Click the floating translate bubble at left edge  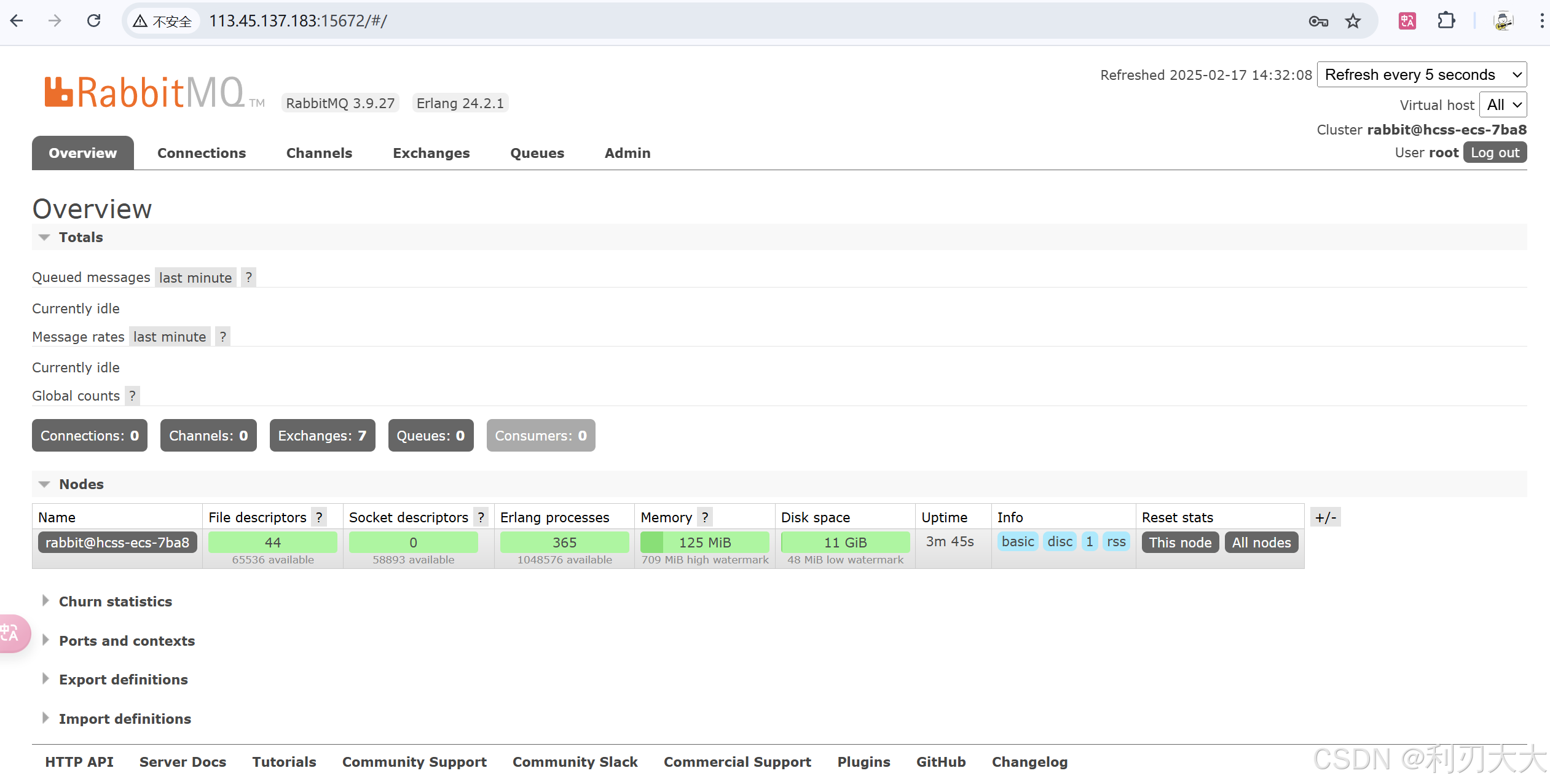[11, 633]
